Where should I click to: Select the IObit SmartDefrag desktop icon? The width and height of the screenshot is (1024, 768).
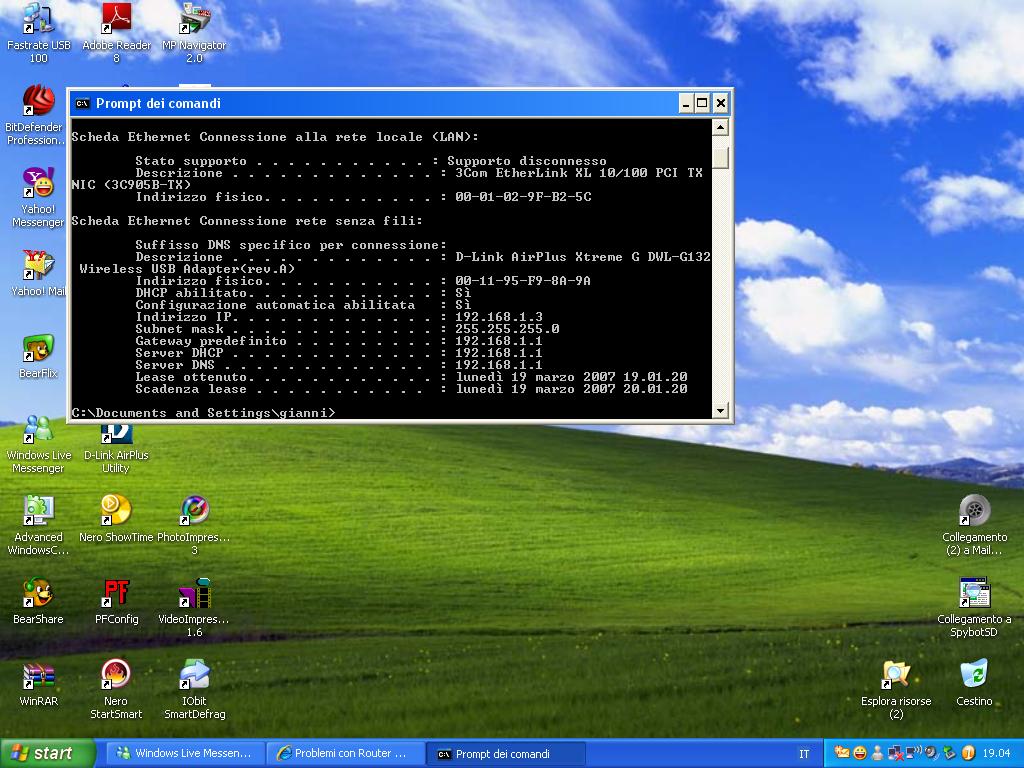pyautogui.click(x=195, y=690)
